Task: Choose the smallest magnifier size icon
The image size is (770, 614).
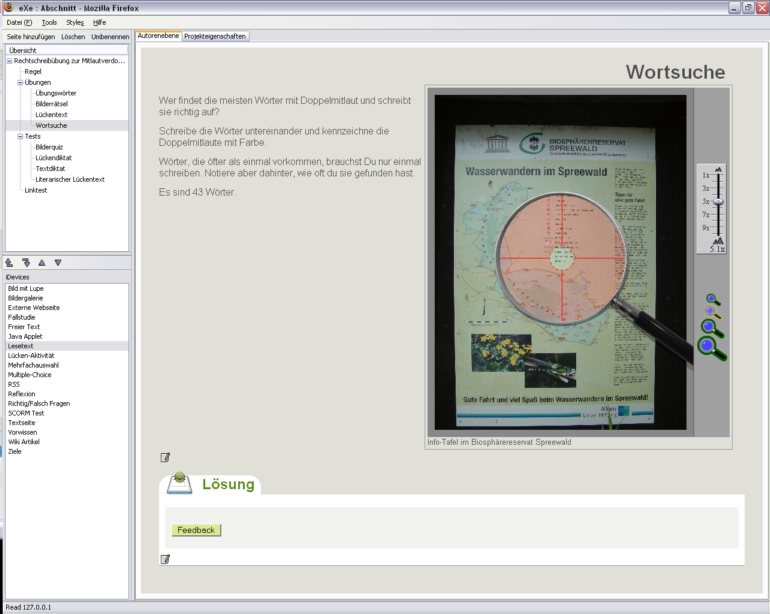Action: pyautogui.click(x=713, y=299)
